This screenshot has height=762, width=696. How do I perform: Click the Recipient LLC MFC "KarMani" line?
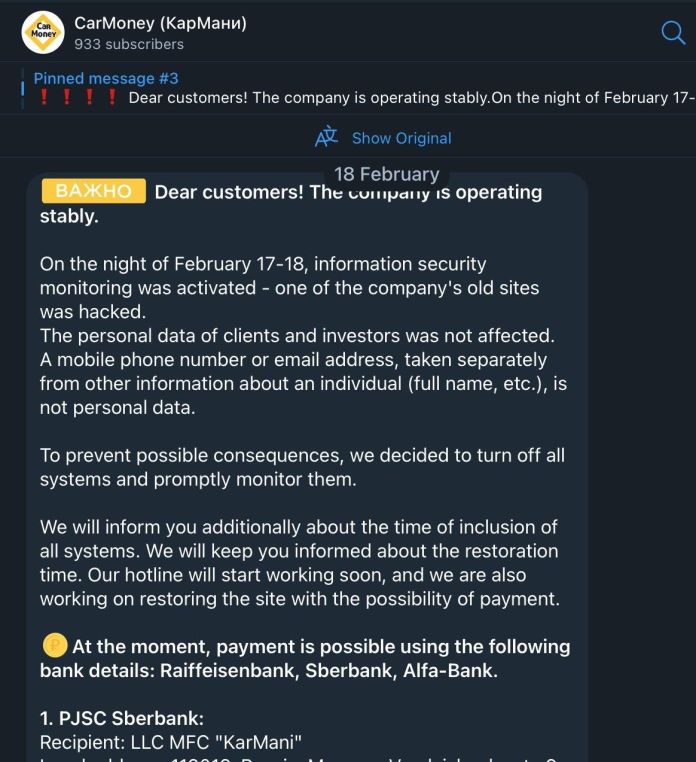[170, 742]
